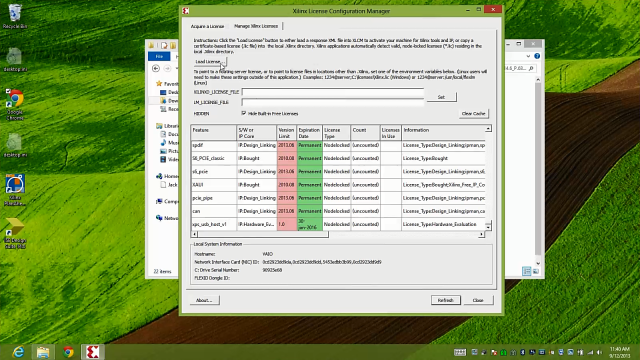Click the Refresh button
The image size is (640, 360).
[445, 300]
